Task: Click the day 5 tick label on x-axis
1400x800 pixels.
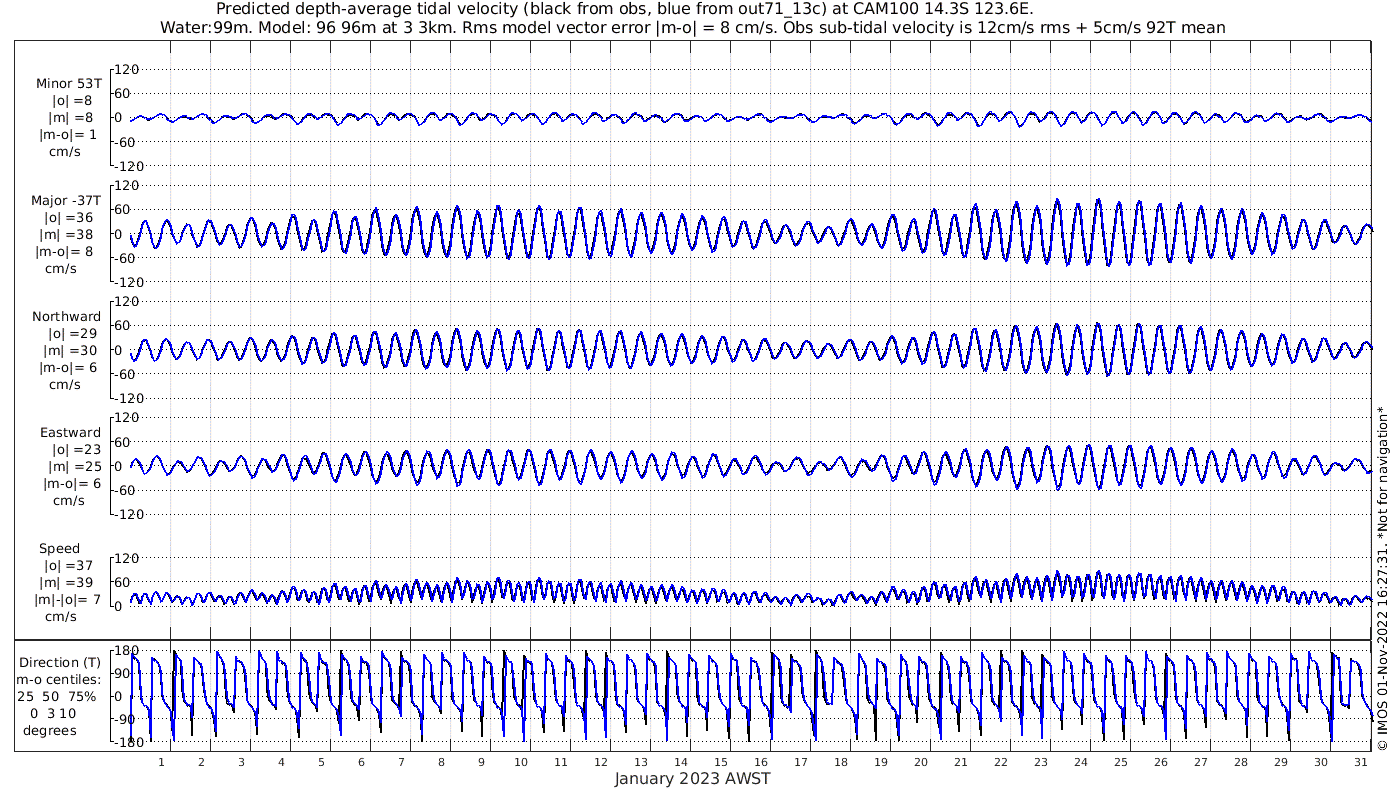Action: (x=321, y=762)
